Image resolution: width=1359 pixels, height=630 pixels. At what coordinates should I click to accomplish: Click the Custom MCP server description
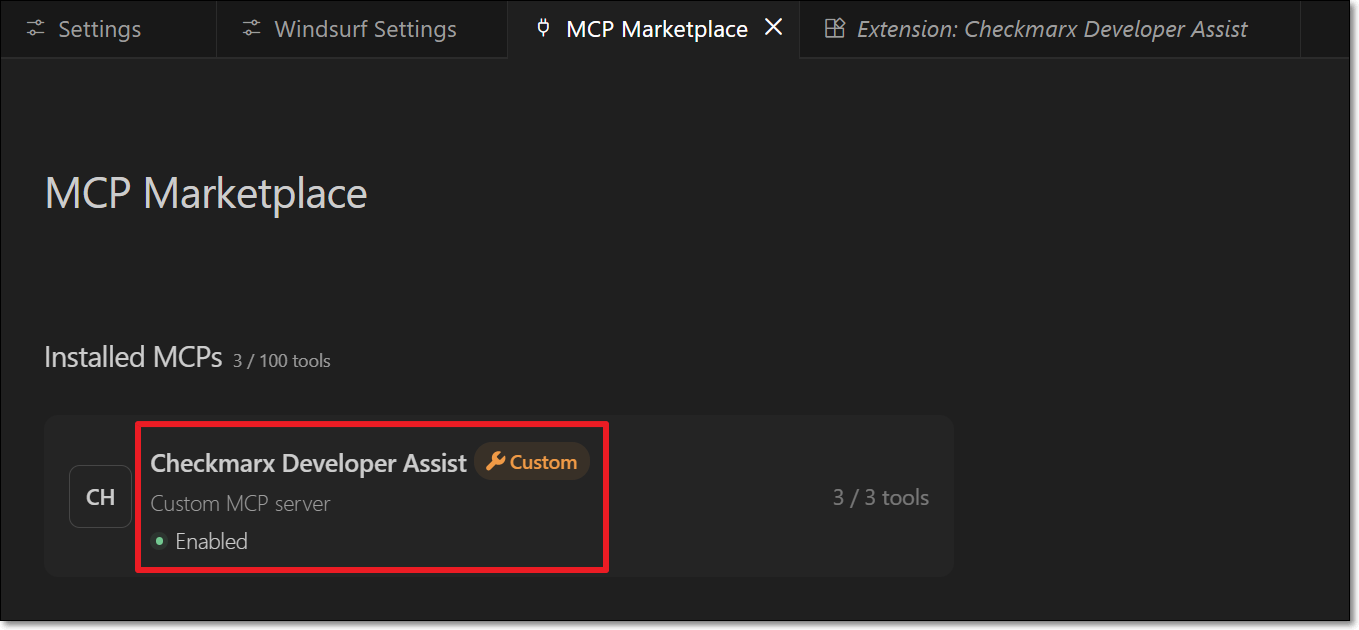point(240,504)
